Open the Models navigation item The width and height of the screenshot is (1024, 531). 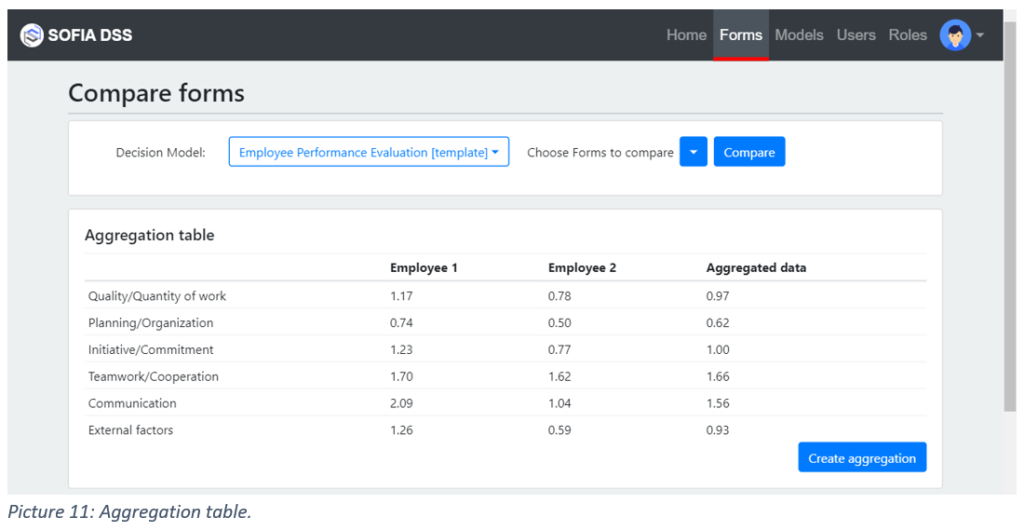pos(799,35)
